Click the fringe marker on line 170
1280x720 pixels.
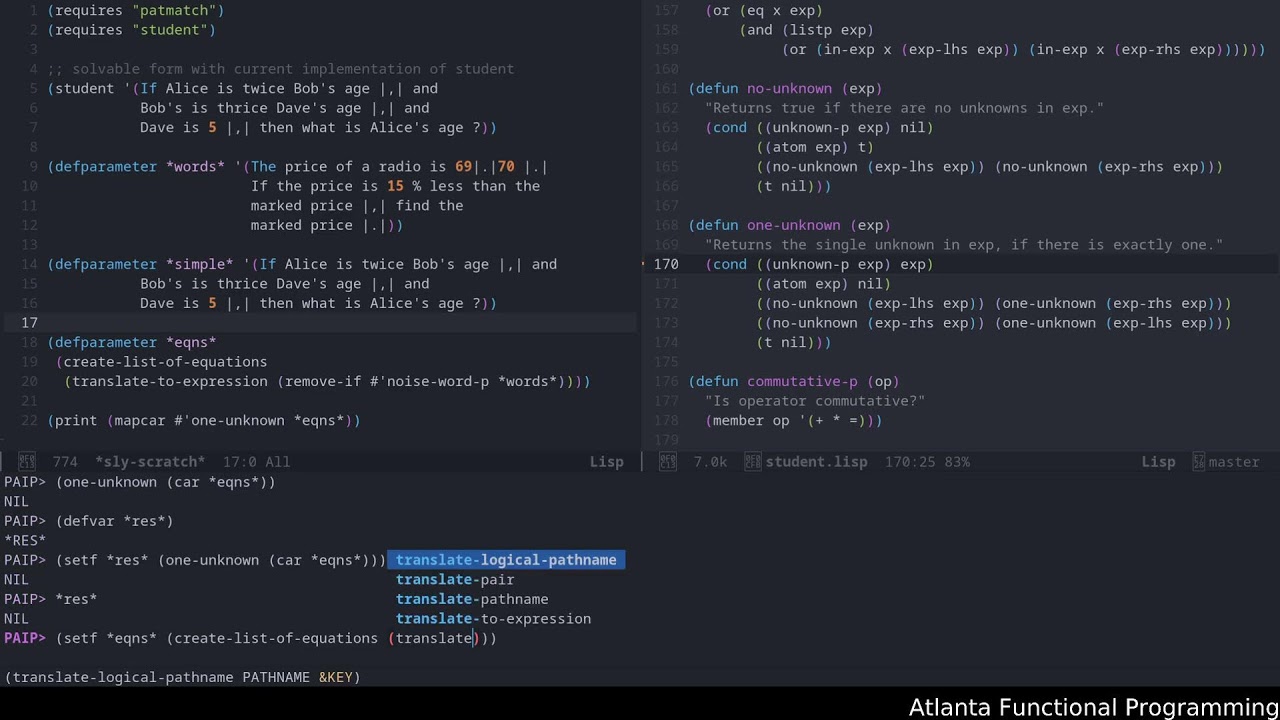pyautogui.click(x=645, y=264)
